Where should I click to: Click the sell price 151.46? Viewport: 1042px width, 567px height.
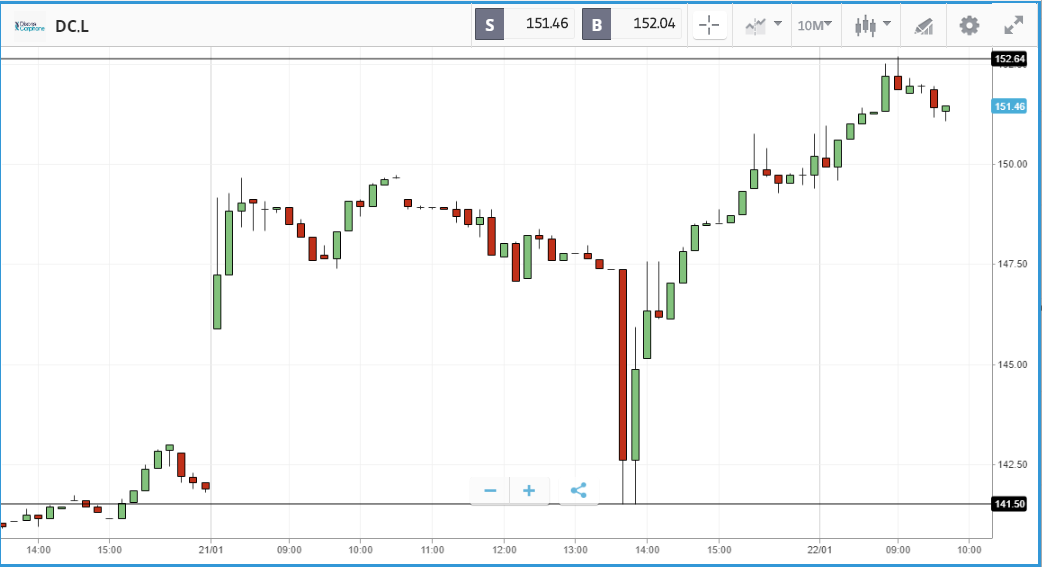[x=546, y=24]
